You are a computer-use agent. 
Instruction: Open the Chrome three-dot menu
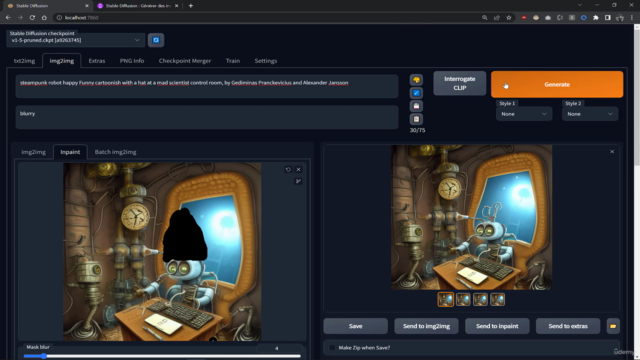click(x=632, y=18)
